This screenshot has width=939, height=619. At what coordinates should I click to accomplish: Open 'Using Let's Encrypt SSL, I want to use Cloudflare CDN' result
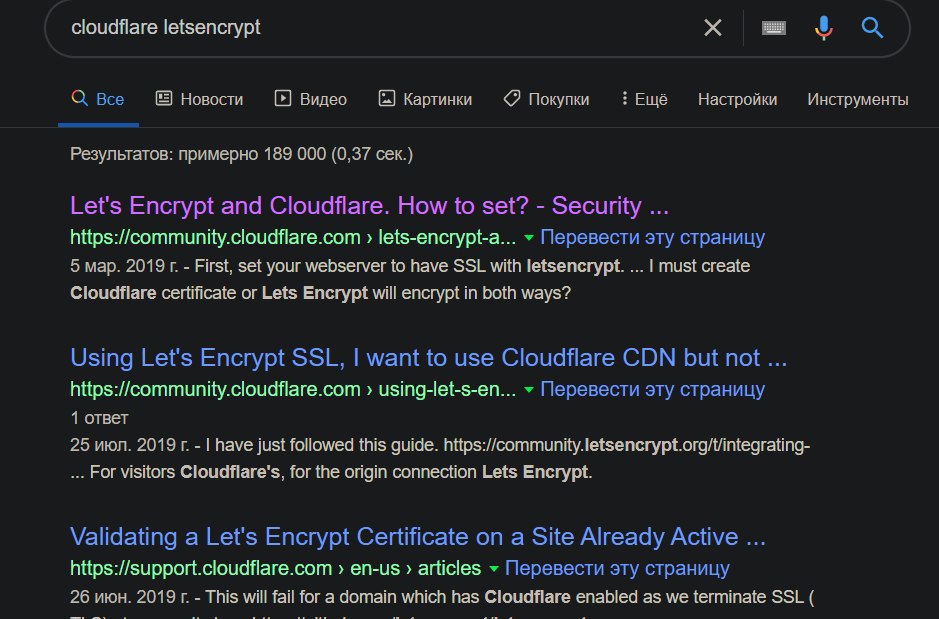click(428, 358)
